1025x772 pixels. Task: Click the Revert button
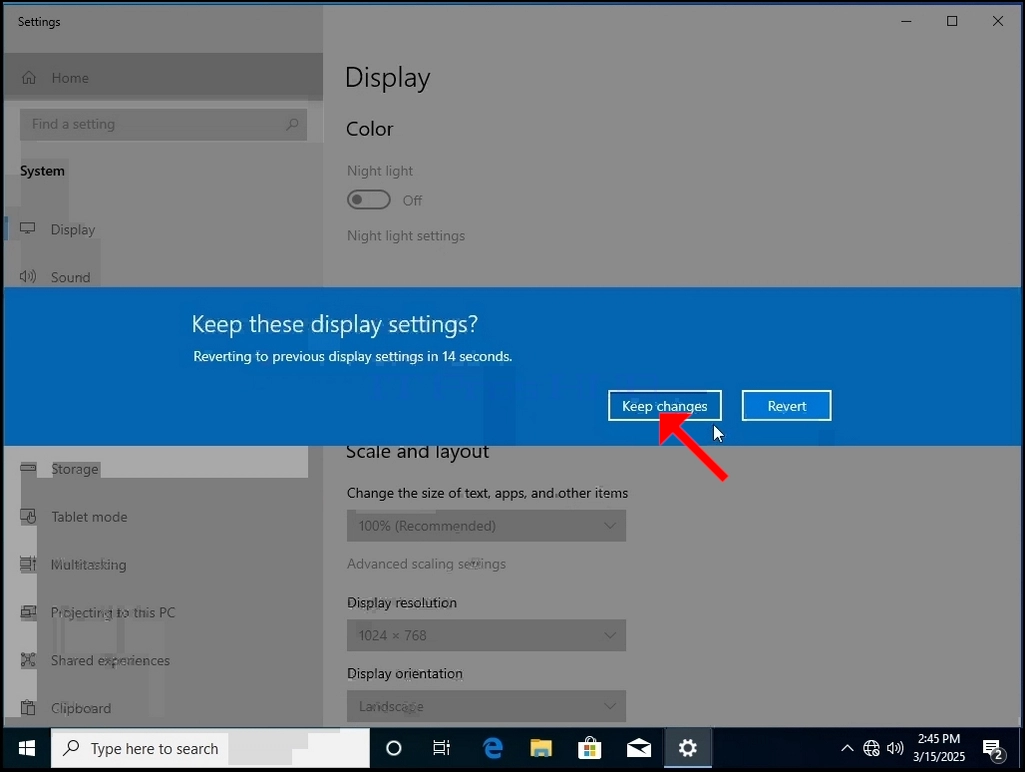click(786, 406)
